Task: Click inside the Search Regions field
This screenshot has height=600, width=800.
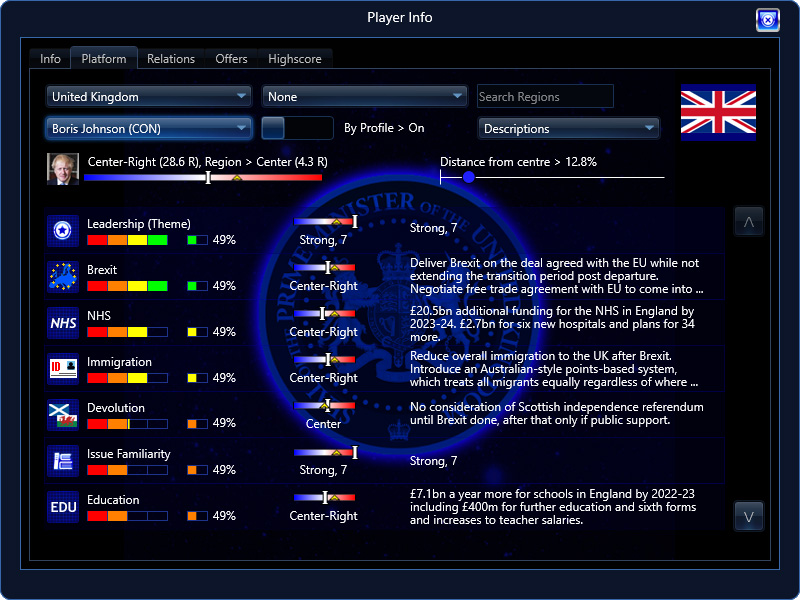Action: [x=545, y=96]
